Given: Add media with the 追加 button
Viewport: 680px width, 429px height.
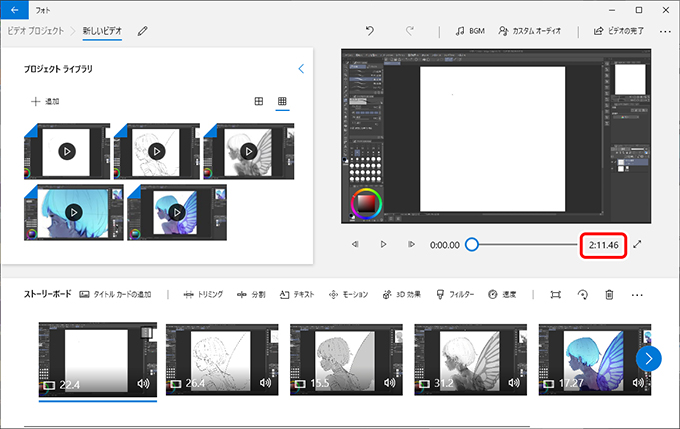Looking at the screenshot, I should tap(46, 101).
